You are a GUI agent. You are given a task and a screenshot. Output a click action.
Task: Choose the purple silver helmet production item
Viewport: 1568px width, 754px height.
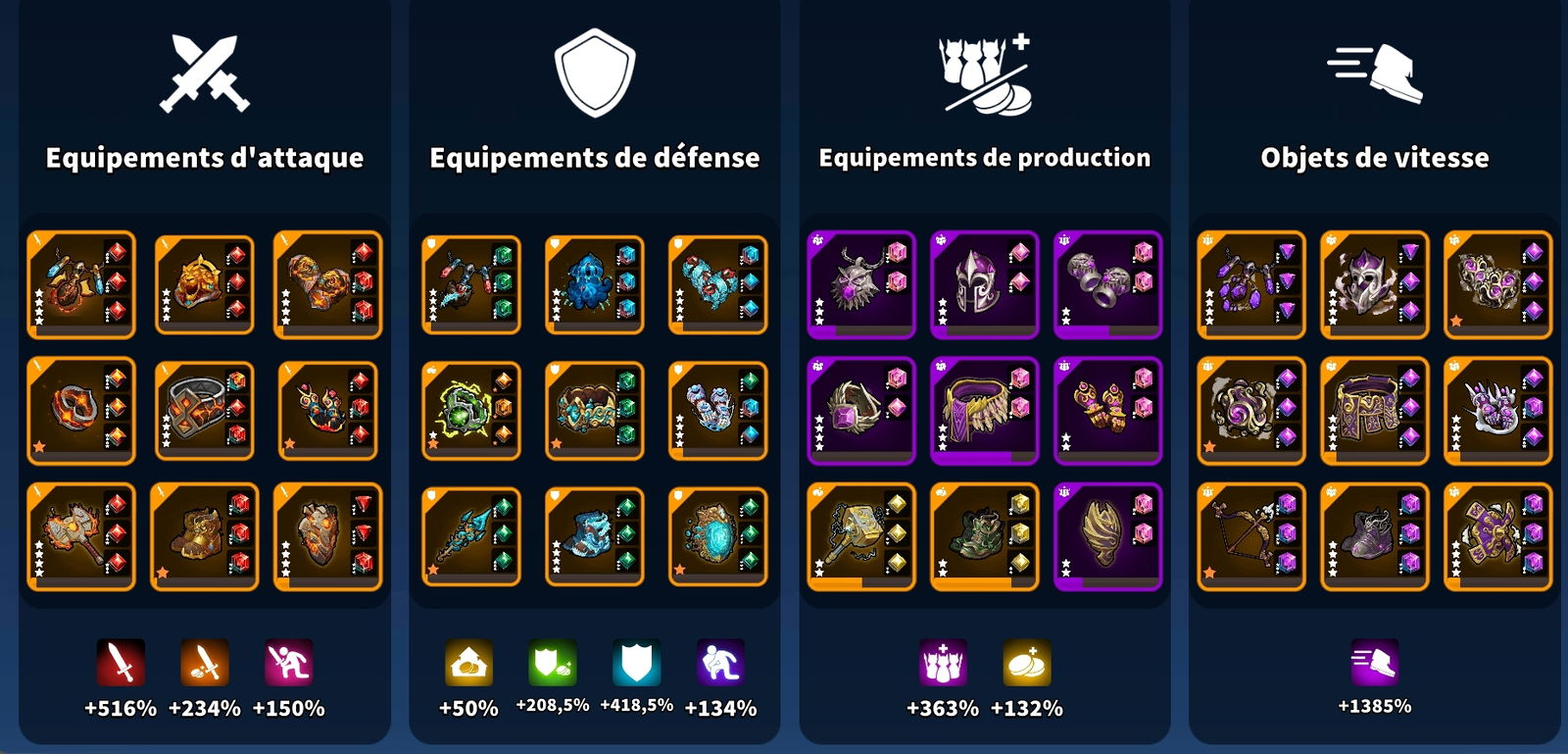(x=985, y=284)
